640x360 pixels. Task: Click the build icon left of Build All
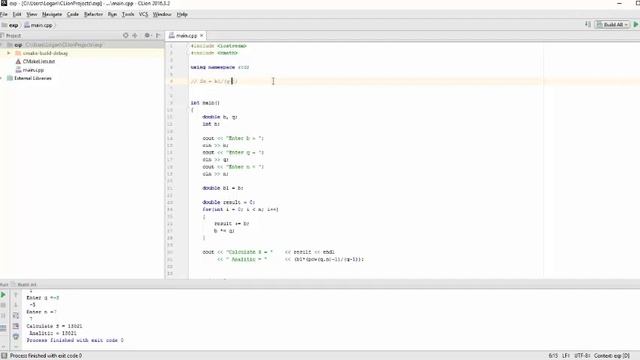point(588,25)
